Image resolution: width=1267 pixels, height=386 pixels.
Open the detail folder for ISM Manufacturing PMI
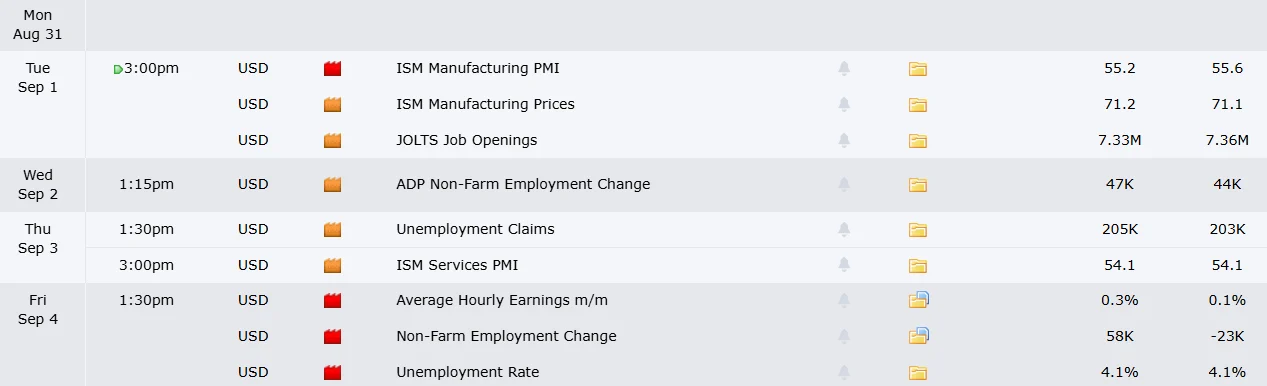(x=918, y=69)
